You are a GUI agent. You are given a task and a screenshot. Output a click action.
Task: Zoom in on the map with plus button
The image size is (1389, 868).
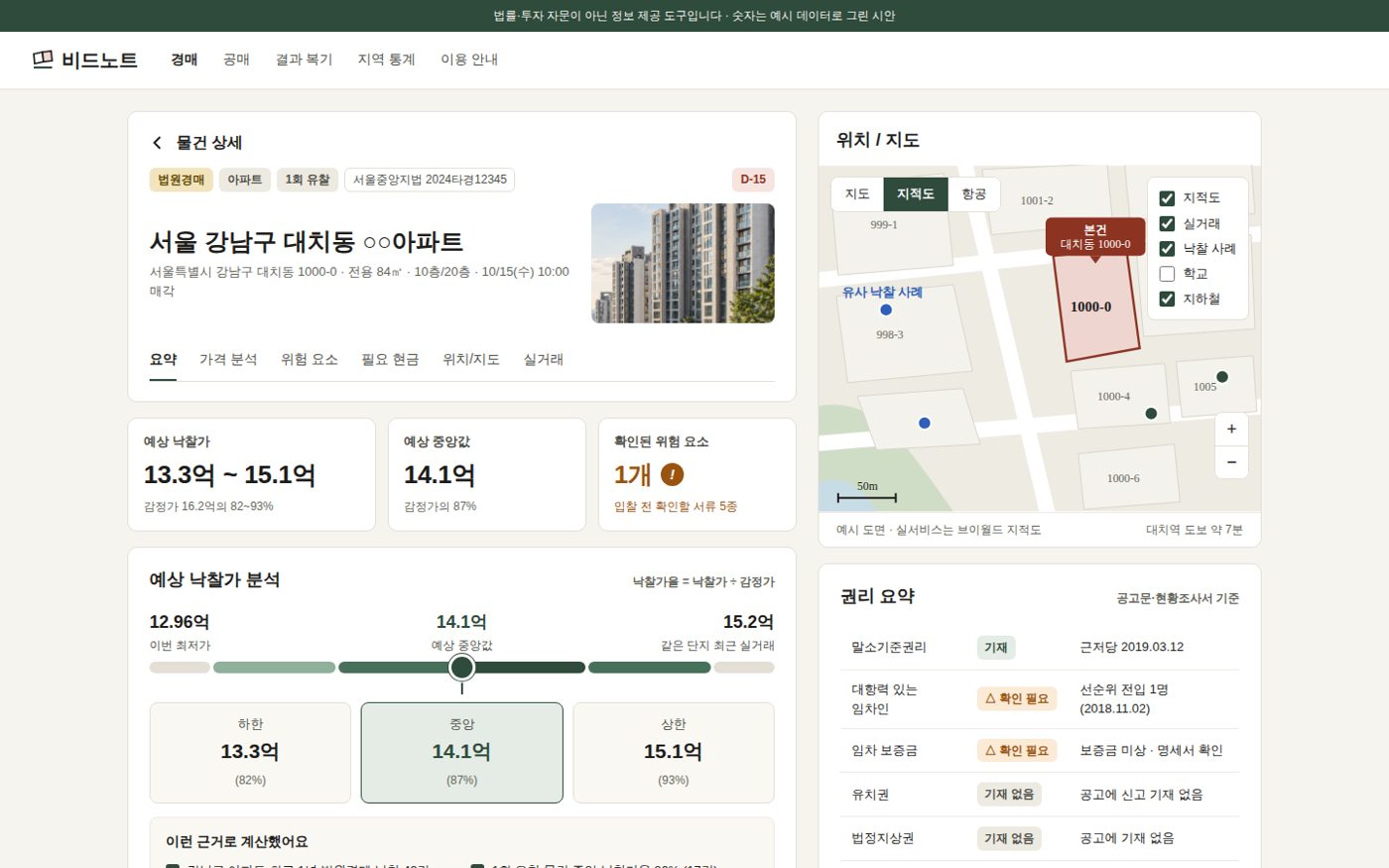(1231, 429)
